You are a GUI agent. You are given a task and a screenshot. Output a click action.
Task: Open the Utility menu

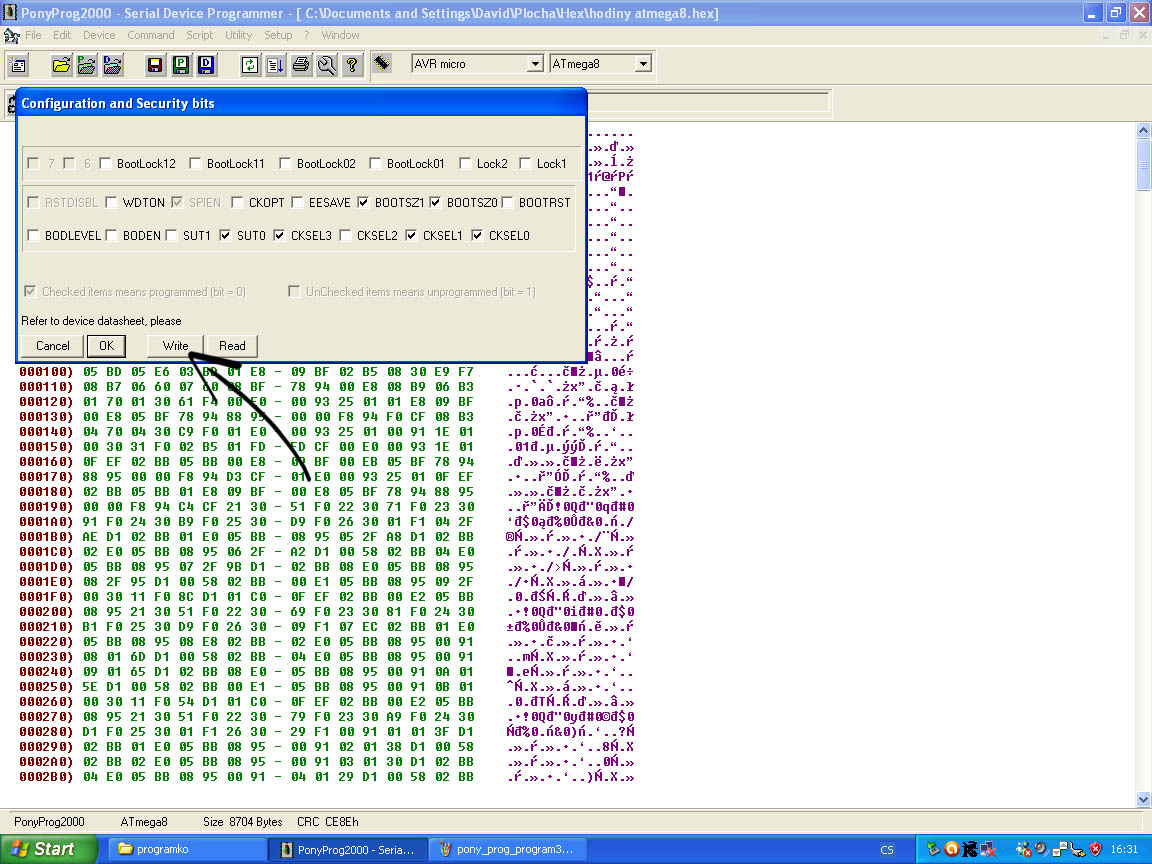coord(238,35)
